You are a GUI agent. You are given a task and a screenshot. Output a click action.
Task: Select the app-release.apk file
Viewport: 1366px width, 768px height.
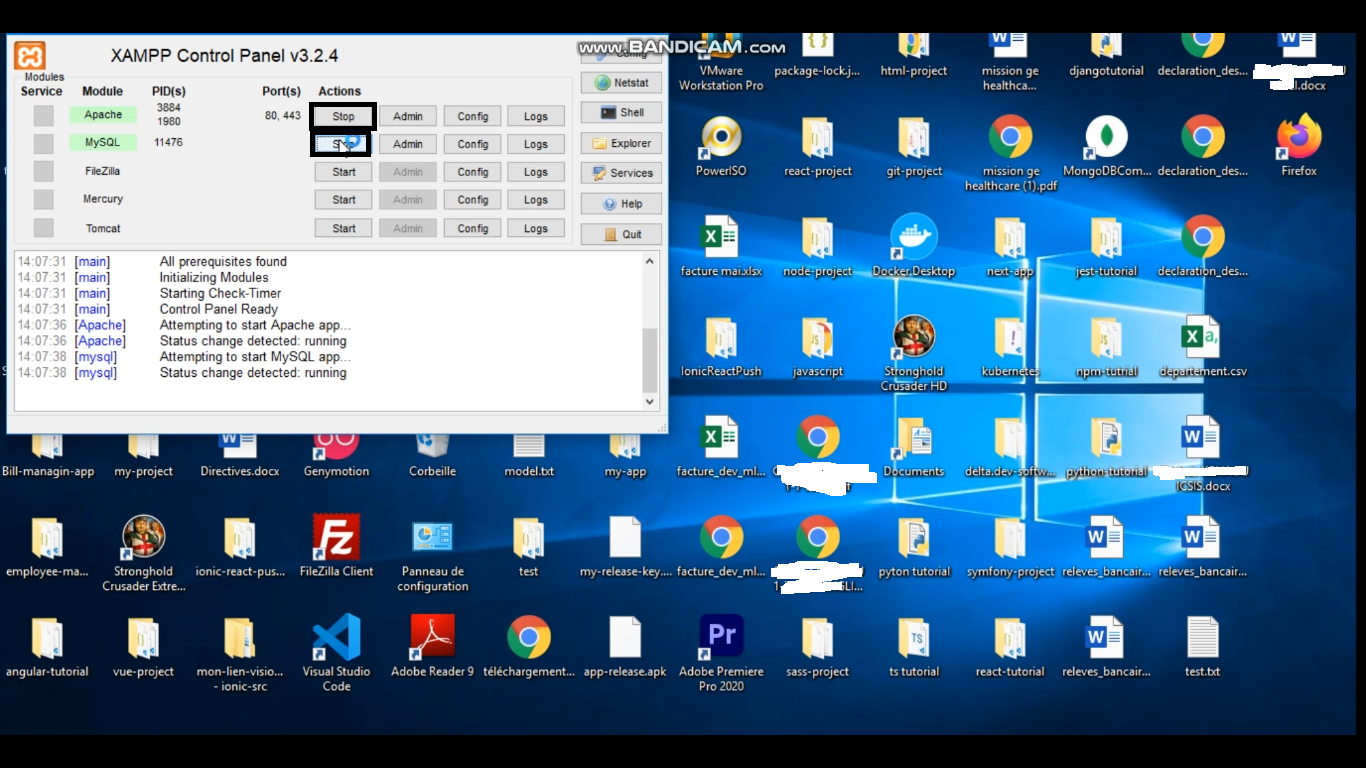[x=625, y=647]
